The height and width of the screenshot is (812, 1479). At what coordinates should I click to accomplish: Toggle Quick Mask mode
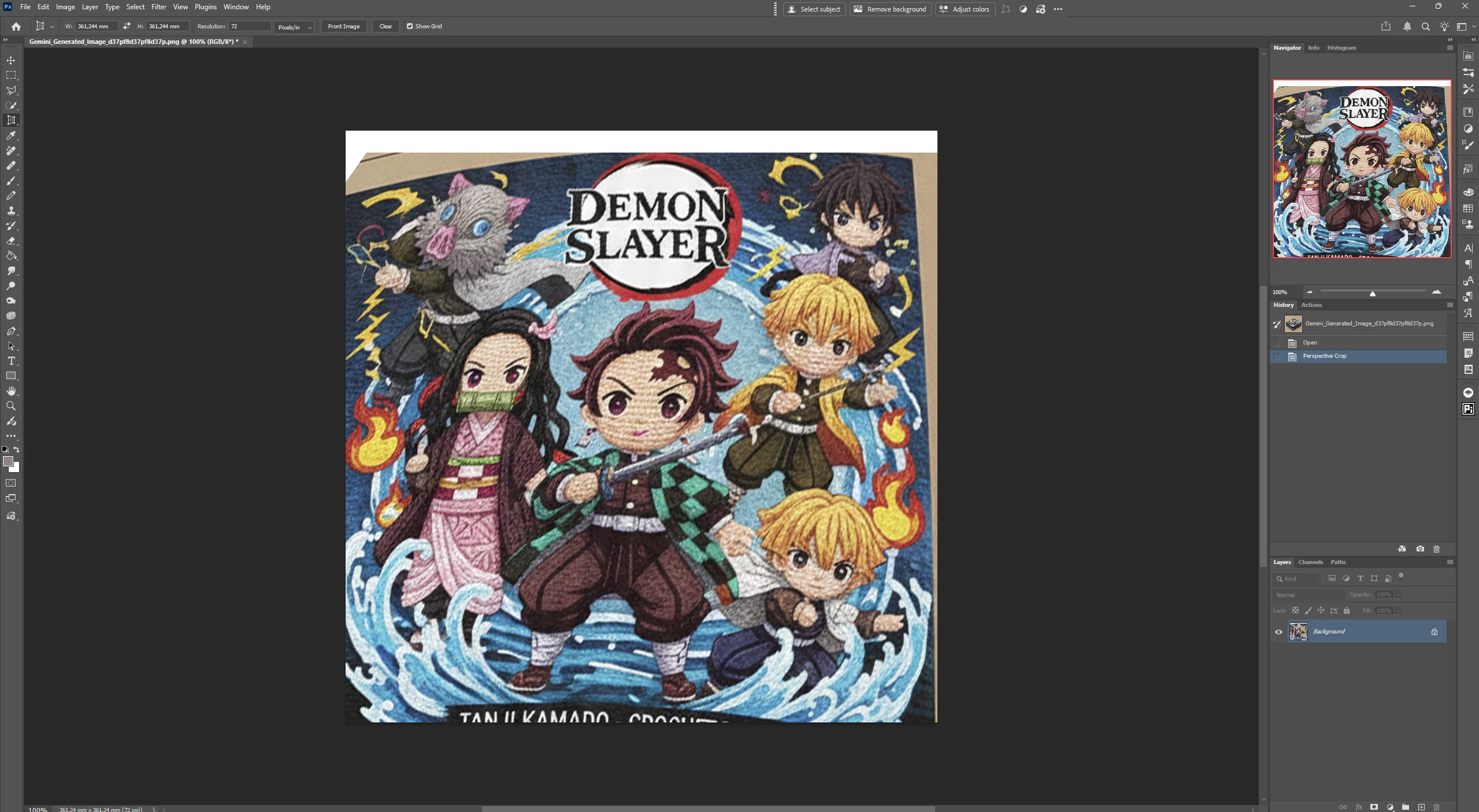pos(11,483)
